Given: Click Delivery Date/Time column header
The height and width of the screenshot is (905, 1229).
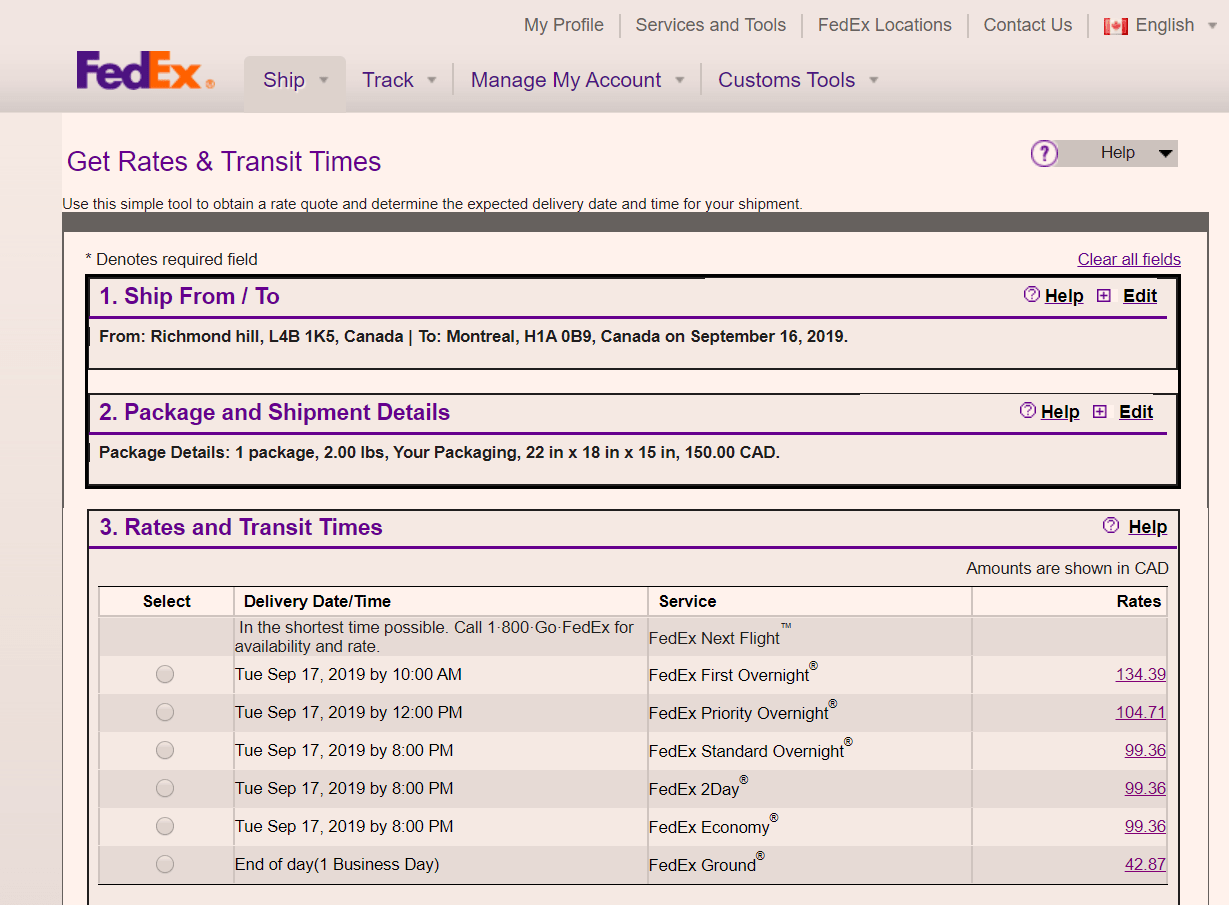Looking at the screenshot, I should pyautogui.click(x=317, y=601).
